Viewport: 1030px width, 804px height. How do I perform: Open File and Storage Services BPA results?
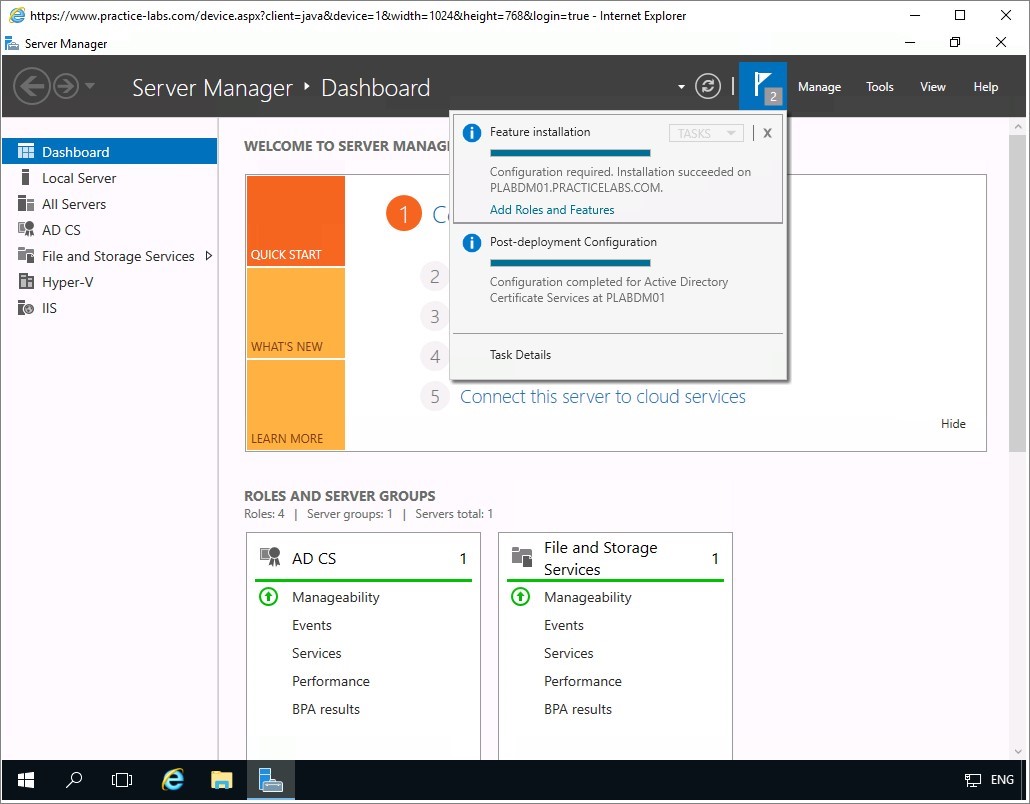point(578,709)
